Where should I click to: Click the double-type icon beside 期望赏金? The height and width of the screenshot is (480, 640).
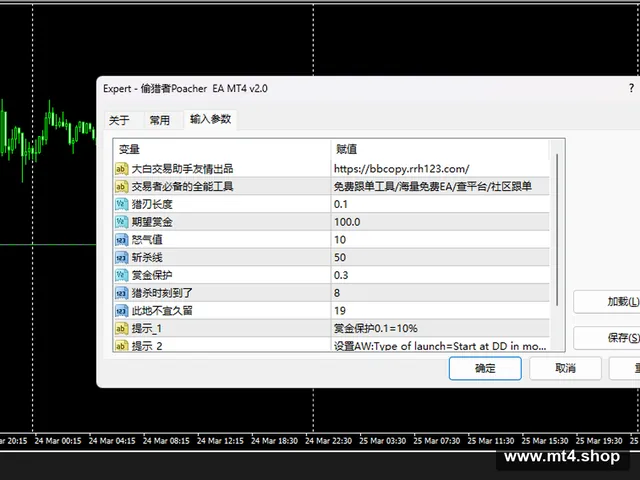pos(121,222)
